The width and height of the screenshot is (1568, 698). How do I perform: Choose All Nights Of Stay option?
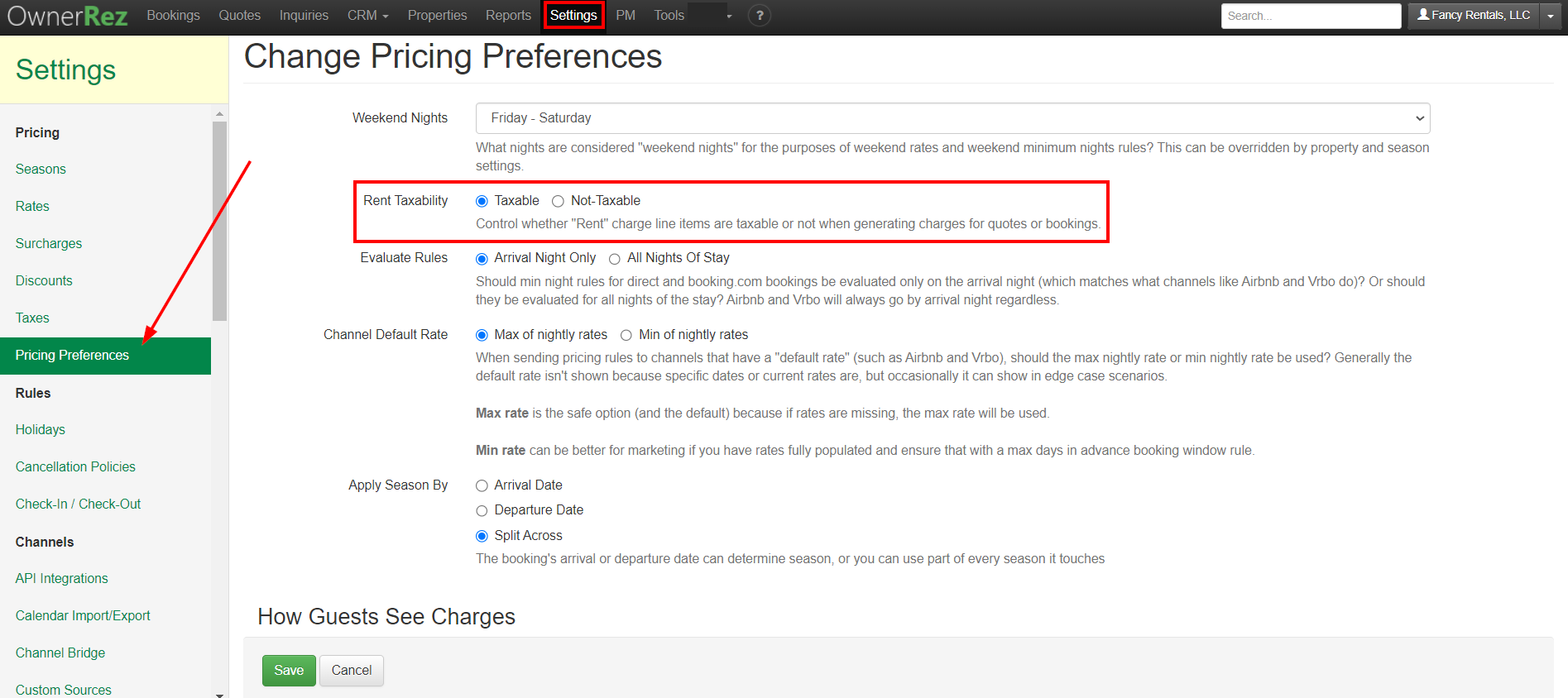click(x=615, y=259)
